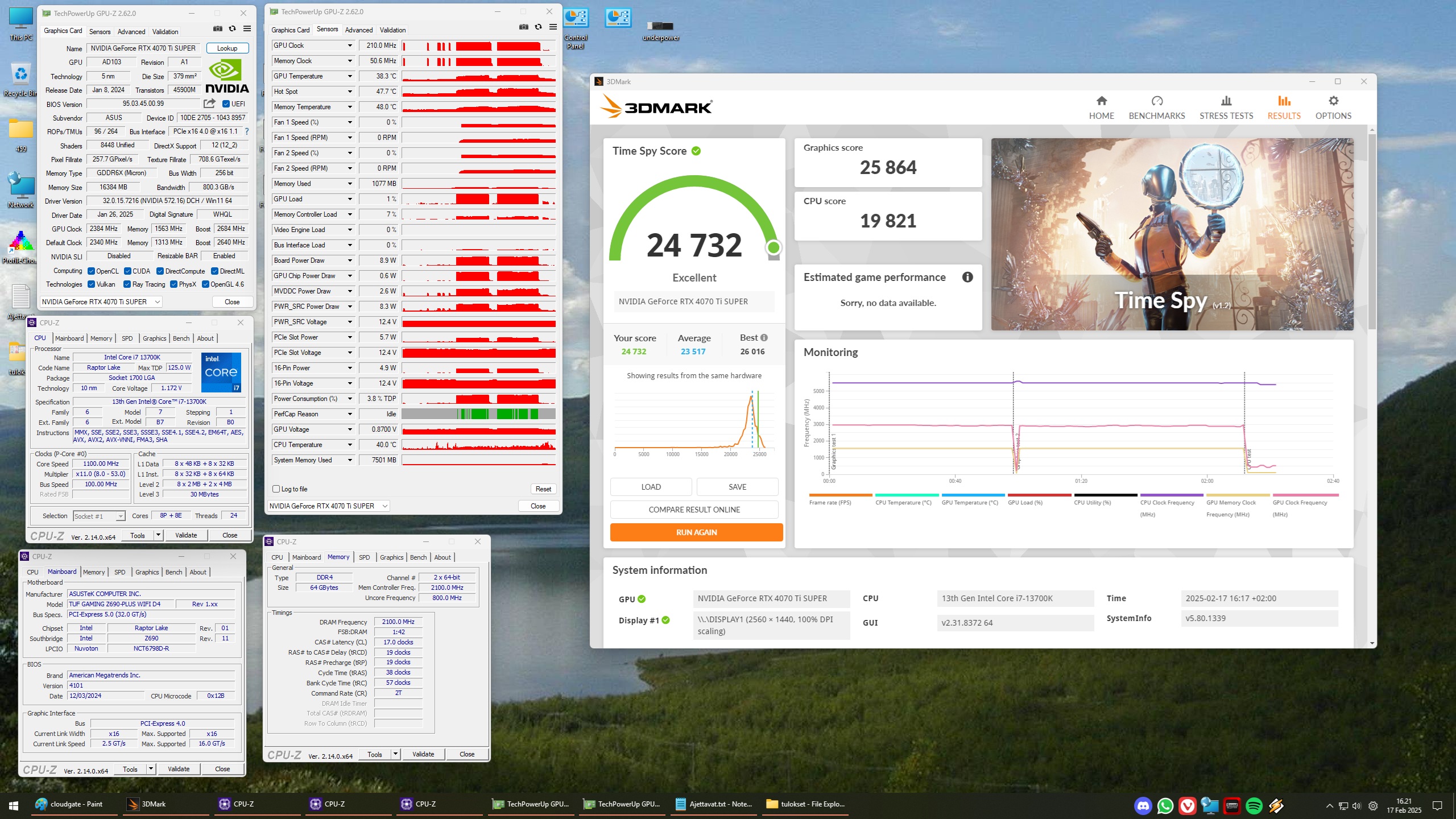Toggle OpenCL computing checkbox
The width and height of the screenshot is (1456, 819).
click(91, 271)
